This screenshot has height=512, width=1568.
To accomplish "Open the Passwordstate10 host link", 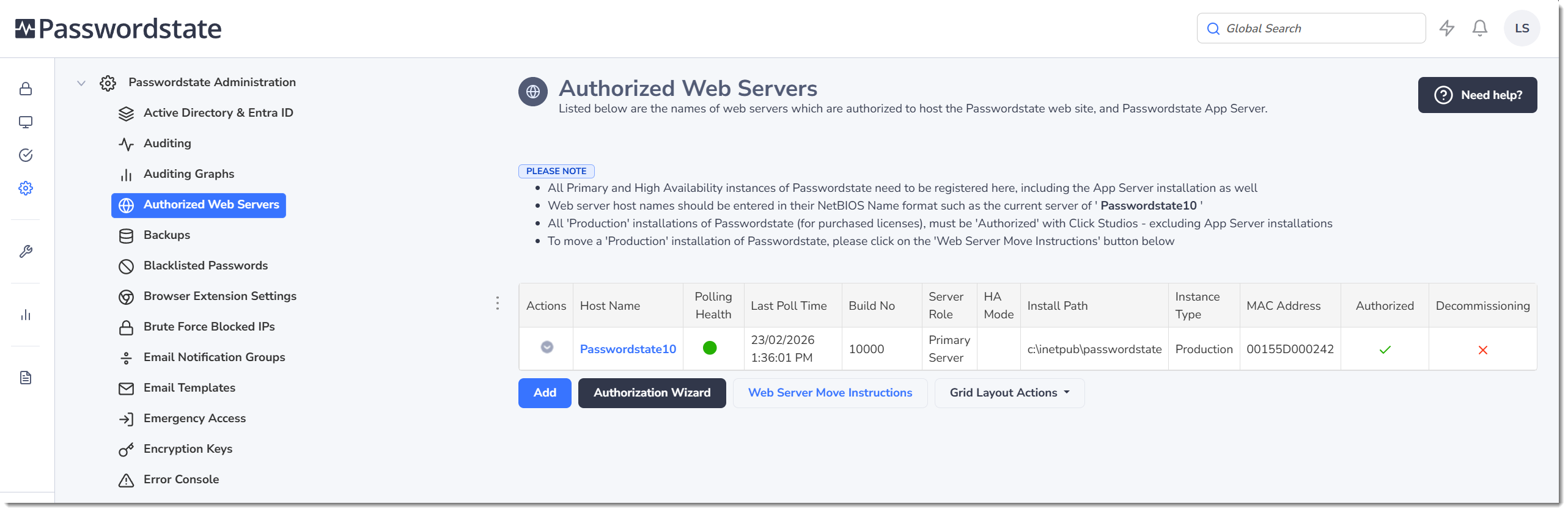I will 628,349.
